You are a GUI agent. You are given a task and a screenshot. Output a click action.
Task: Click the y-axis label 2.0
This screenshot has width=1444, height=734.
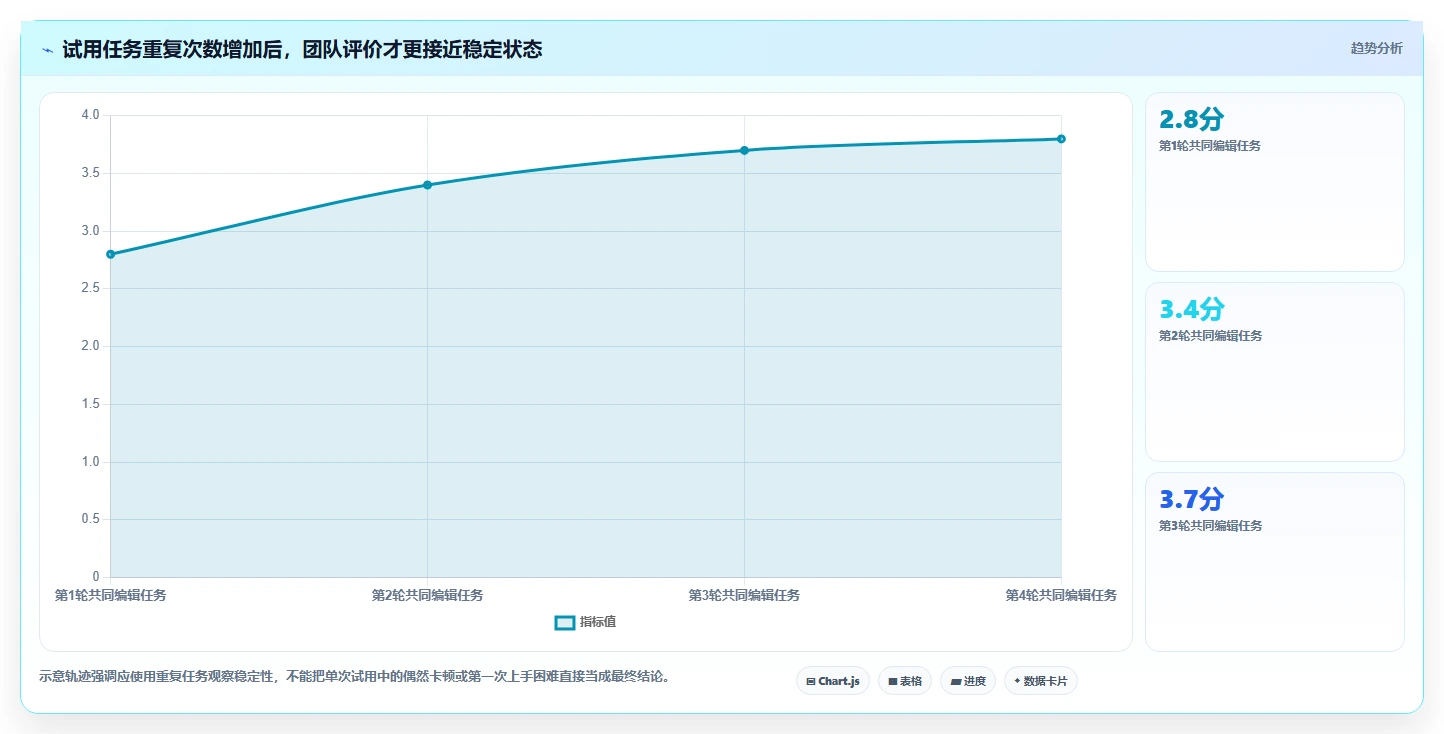point(90,346)
